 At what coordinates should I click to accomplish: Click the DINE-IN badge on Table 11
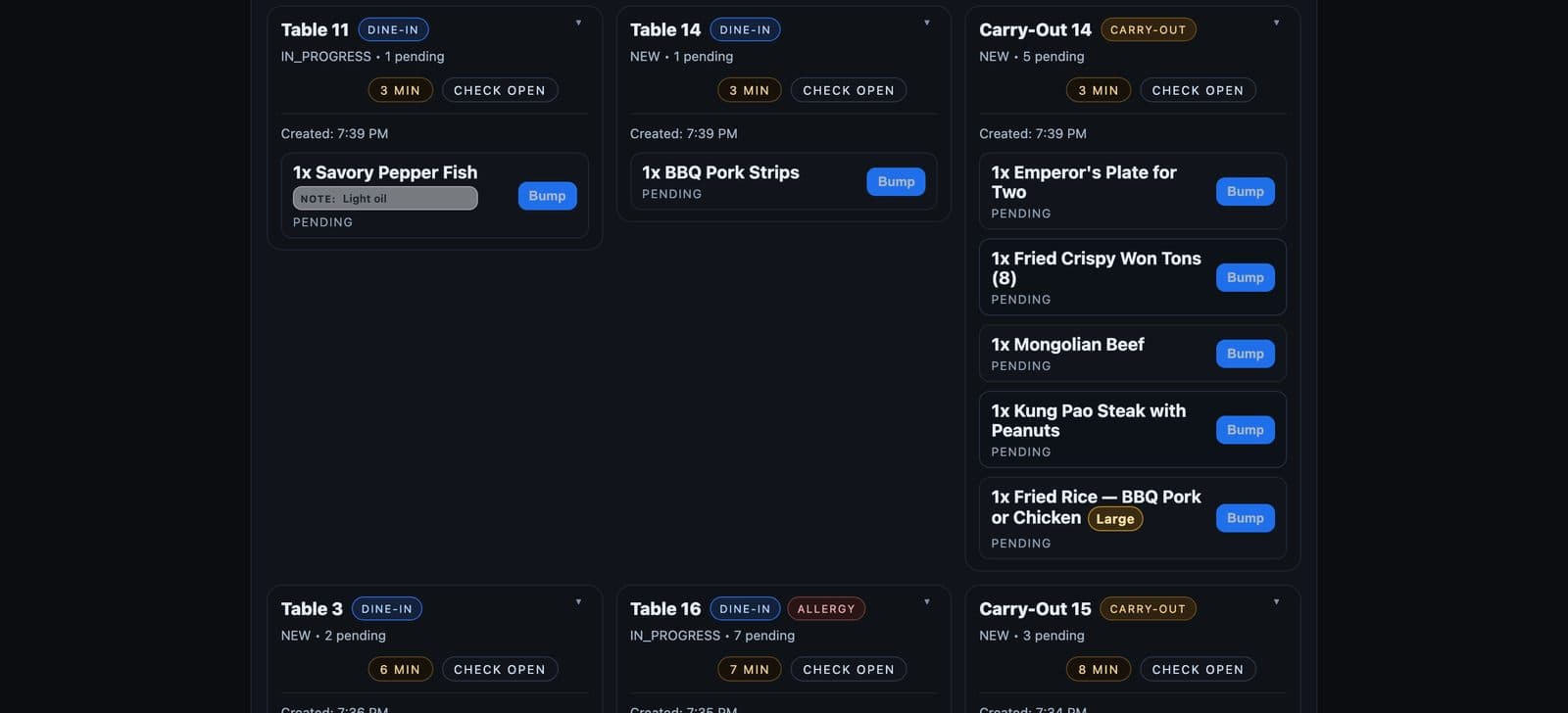coord(393,29)
